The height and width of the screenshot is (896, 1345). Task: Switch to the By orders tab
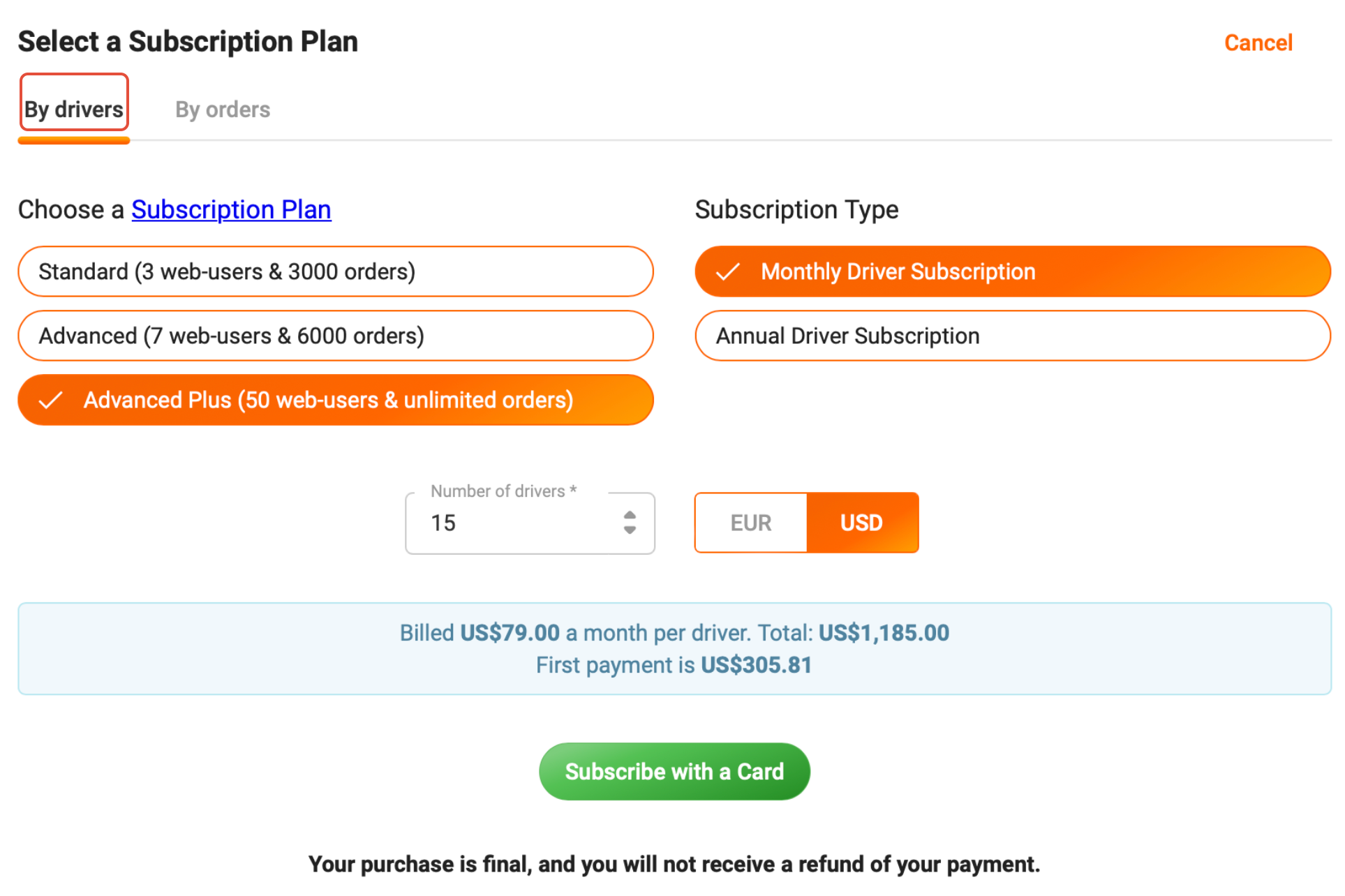[223, 110]
